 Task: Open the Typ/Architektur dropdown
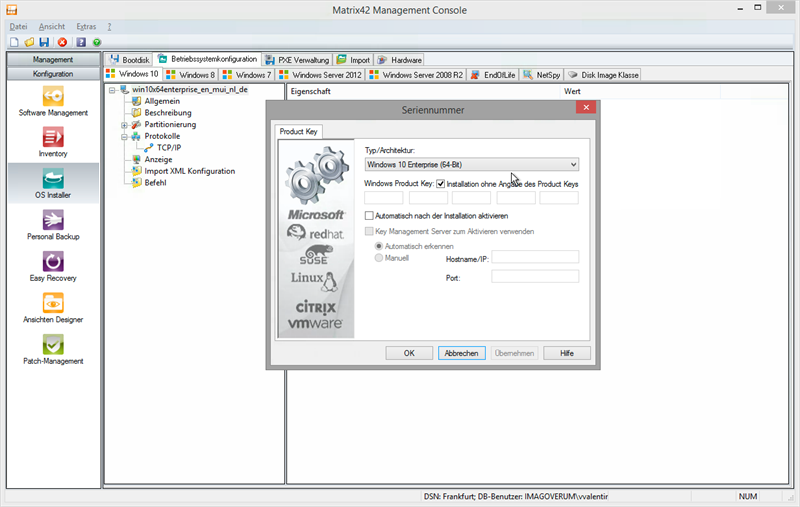pos(472,164)
